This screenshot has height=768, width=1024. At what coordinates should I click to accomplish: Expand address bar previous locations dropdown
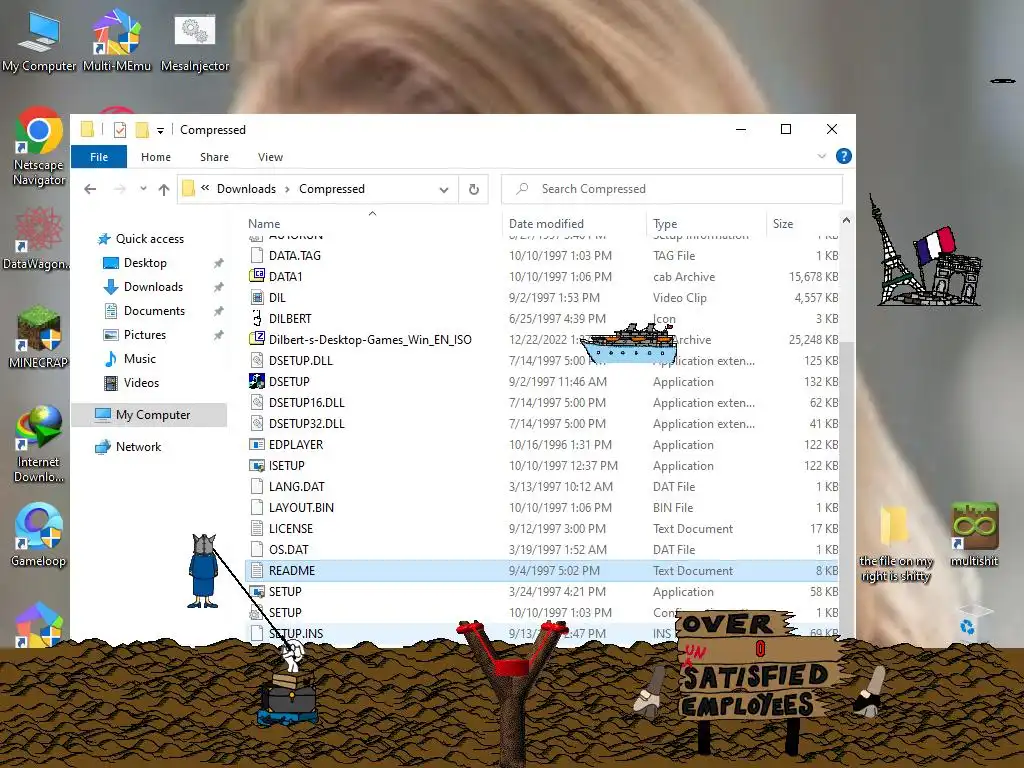[x=444, y=189]
